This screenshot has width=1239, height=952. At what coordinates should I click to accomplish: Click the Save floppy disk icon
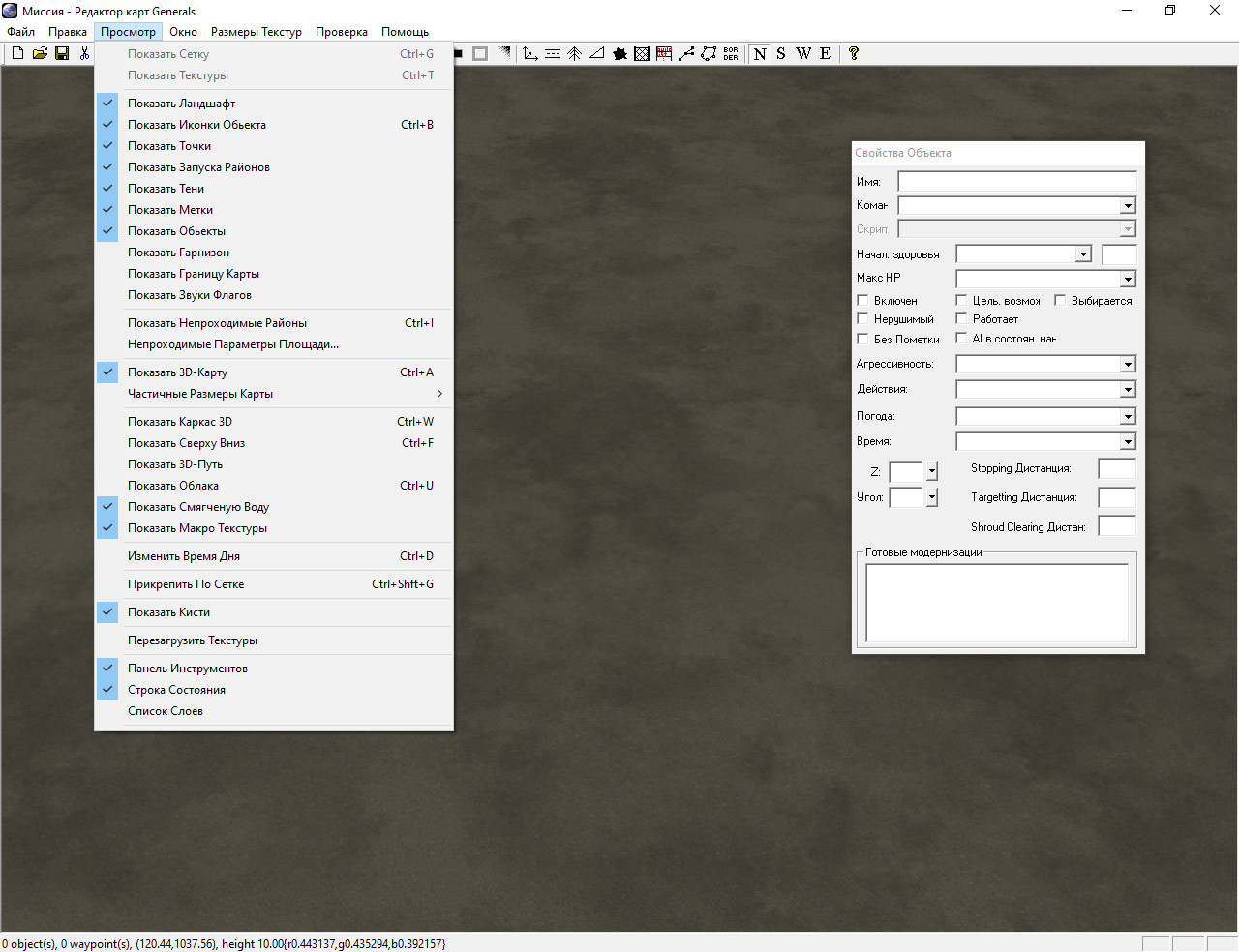click(62, 53)
